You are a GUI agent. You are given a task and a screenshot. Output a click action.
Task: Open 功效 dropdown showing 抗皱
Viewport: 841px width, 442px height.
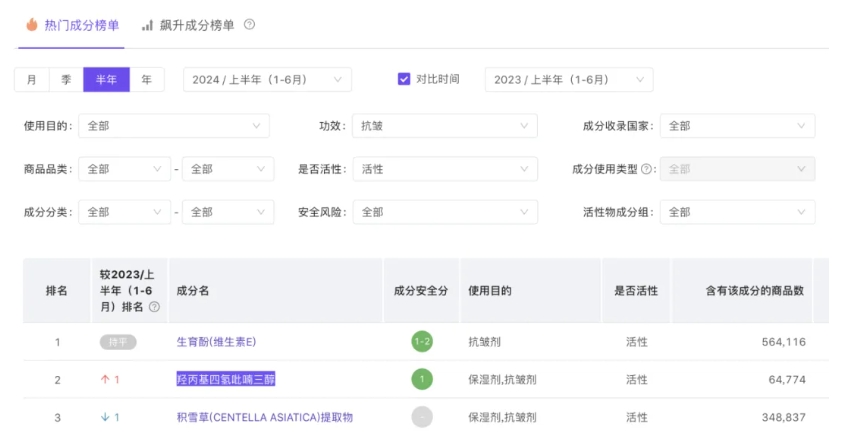(445, 126)
